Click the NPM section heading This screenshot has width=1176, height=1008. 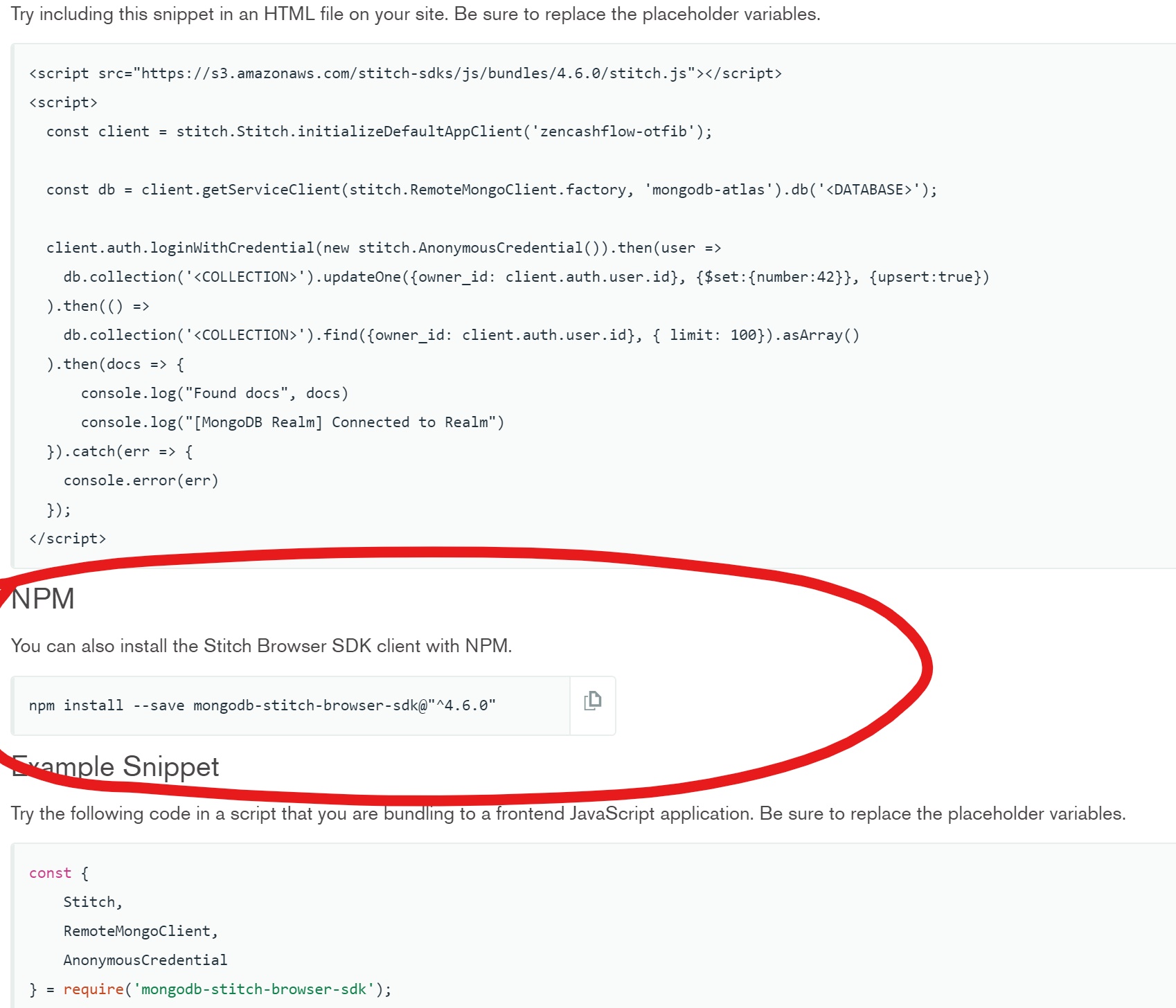43,599
